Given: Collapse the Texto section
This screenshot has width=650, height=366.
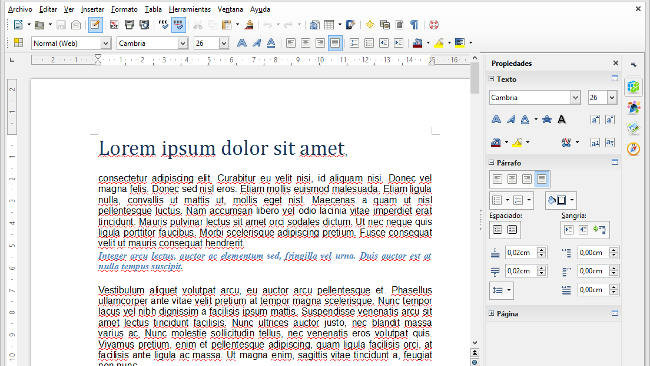Looking at the screenshot, I should [492, 79].
